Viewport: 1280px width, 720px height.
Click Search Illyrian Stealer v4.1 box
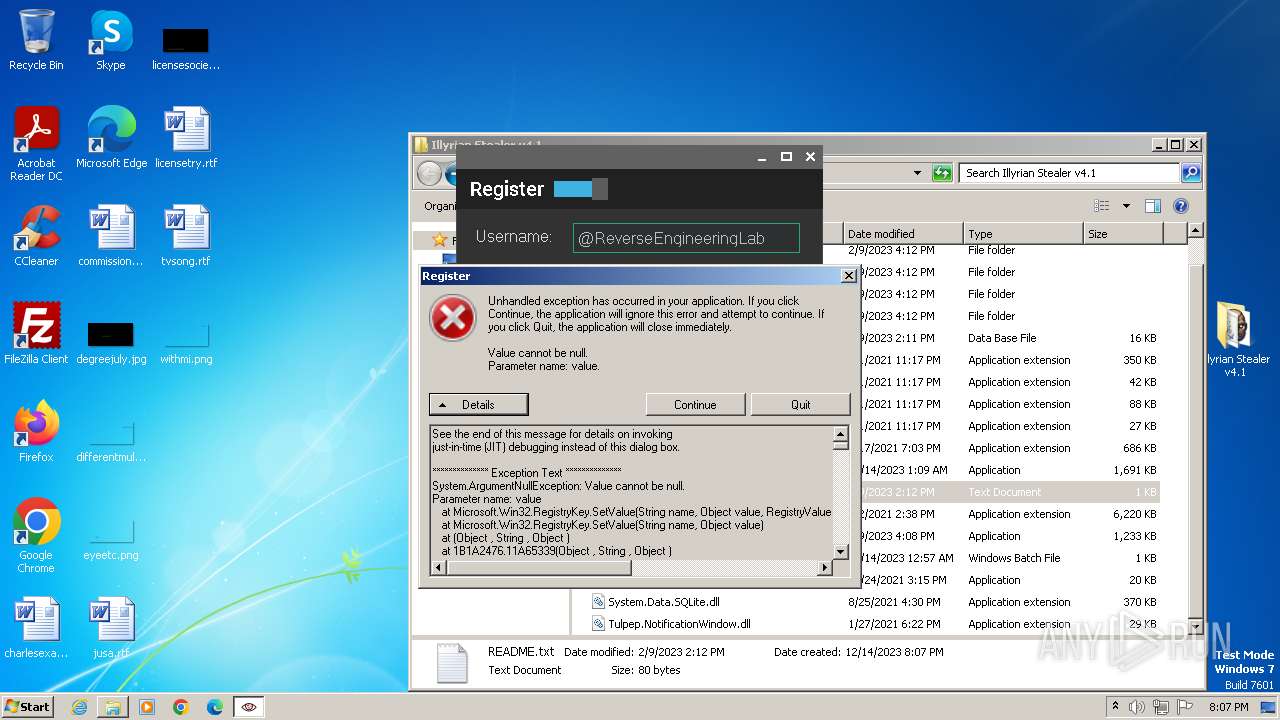[x=1068, y=173]
